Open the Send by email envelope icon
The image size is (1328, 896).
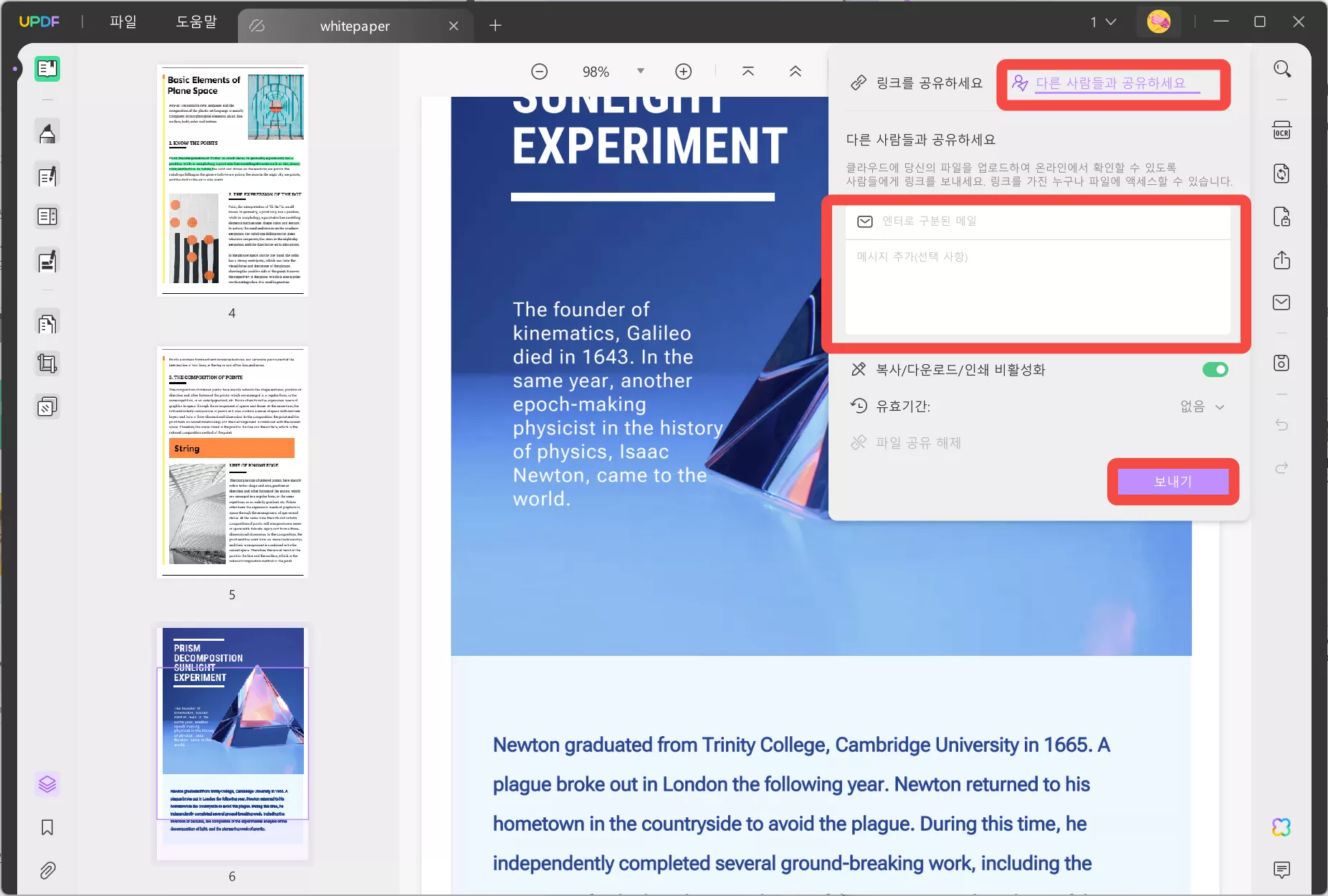(1282, 302)
